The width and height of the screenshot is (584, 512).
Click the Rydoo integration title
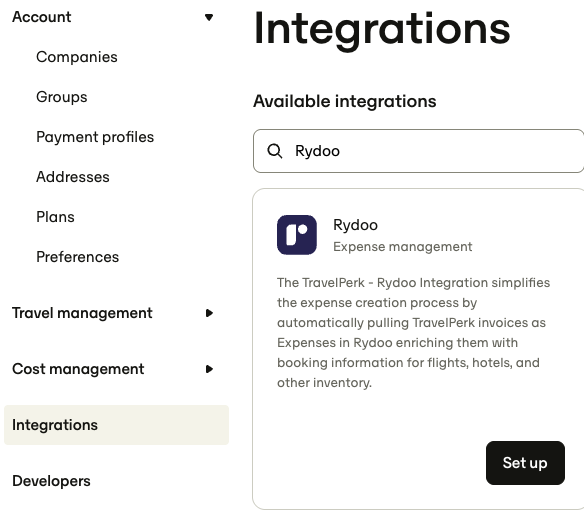click(x=355, y=225)
